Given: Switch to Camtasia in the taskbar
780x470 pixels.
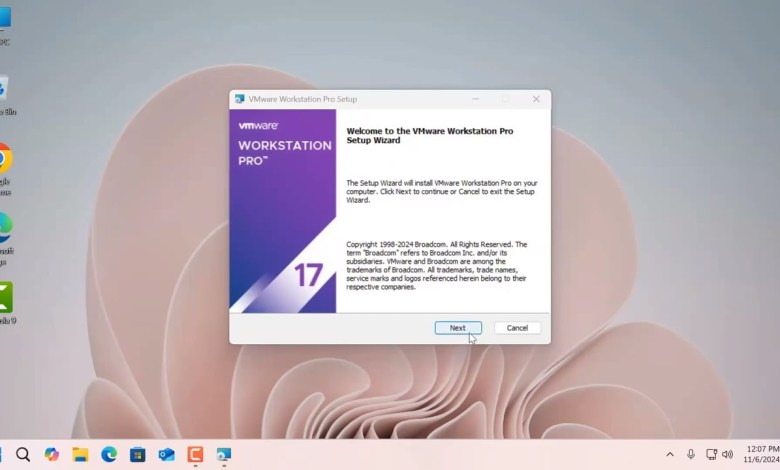Looking at the screenshot, I should coord(195,455).
